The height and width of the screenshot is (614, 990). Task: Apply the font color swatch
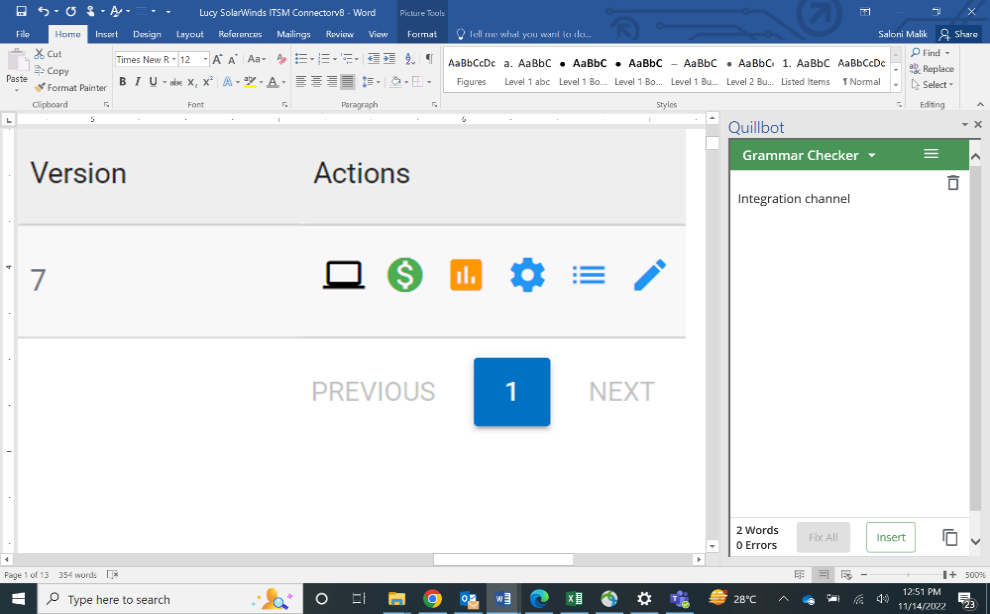(x=272, y=81)
